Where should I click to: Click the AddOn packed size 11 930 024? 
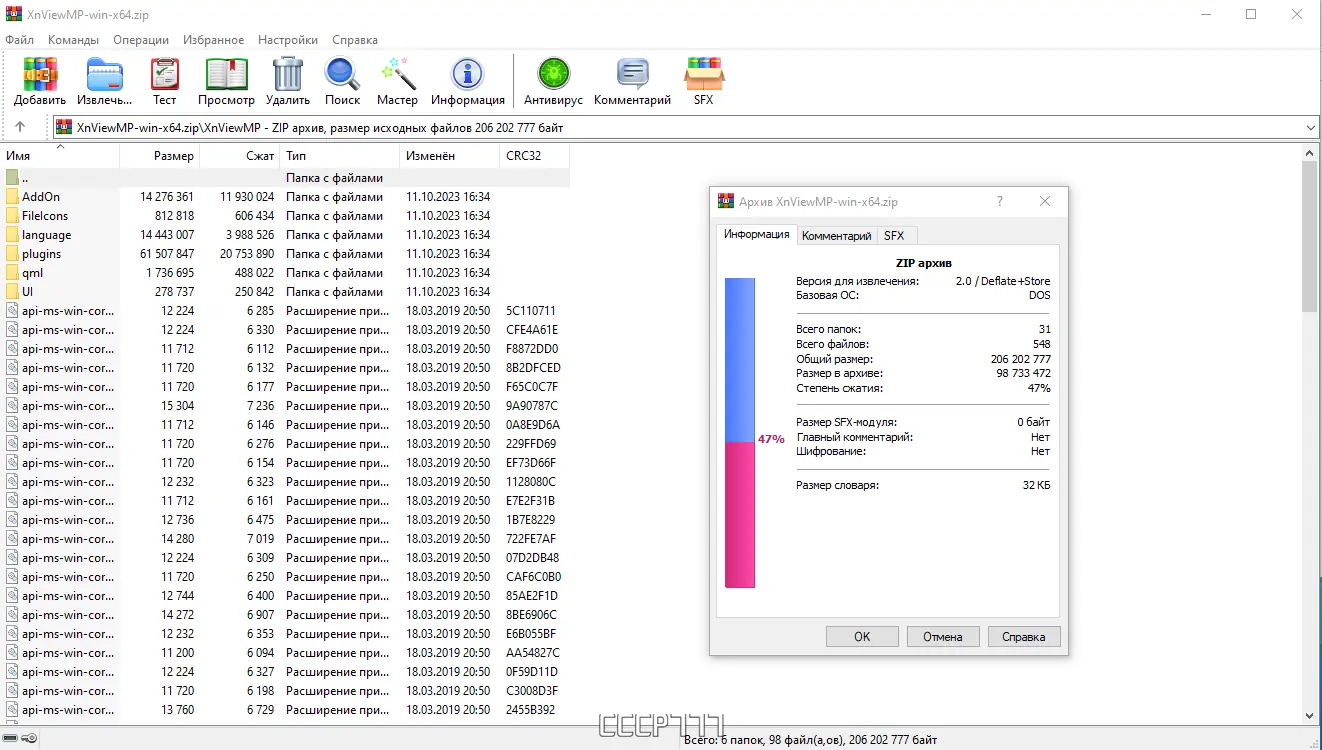(x=247, y=197)
